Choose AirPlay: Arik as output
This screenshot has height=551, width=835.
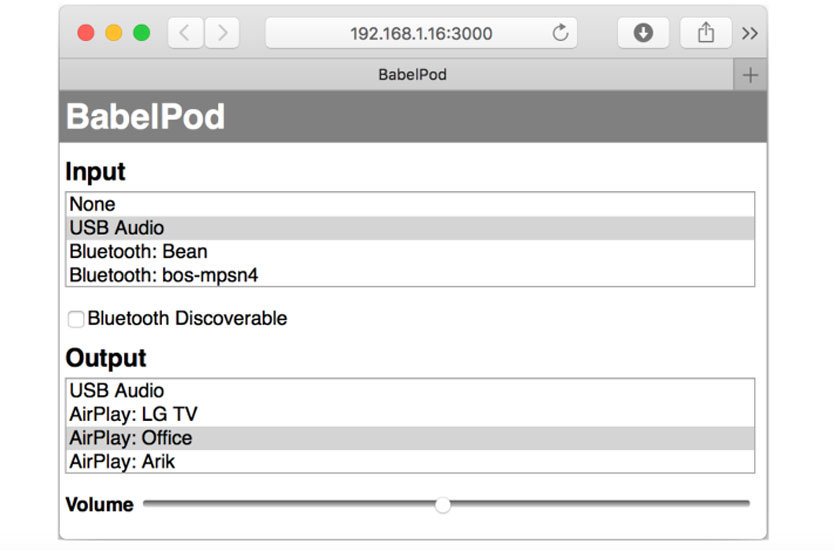coord(410,461)
